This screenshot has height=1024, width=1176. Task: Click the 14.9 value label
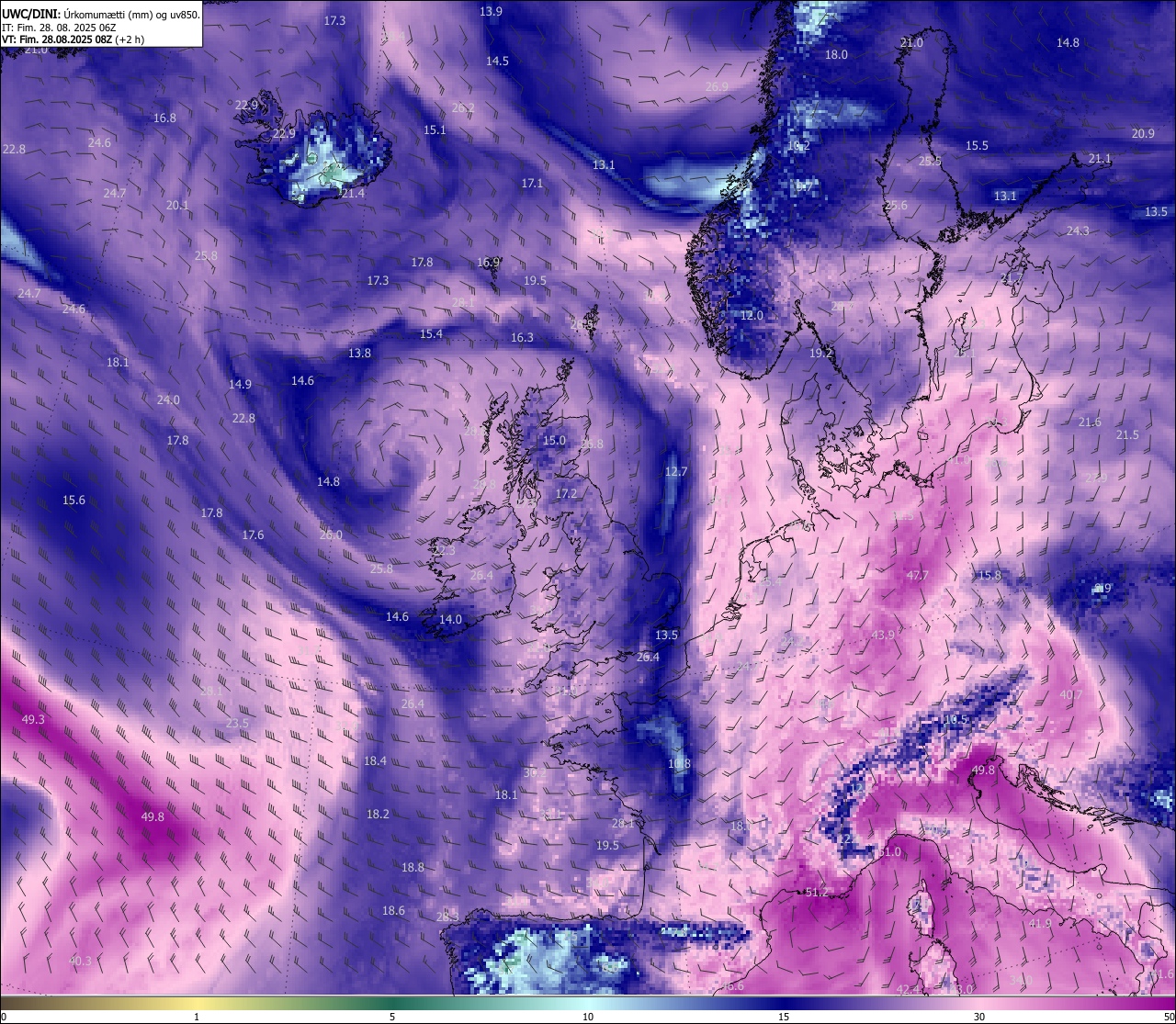pos(240,384)
